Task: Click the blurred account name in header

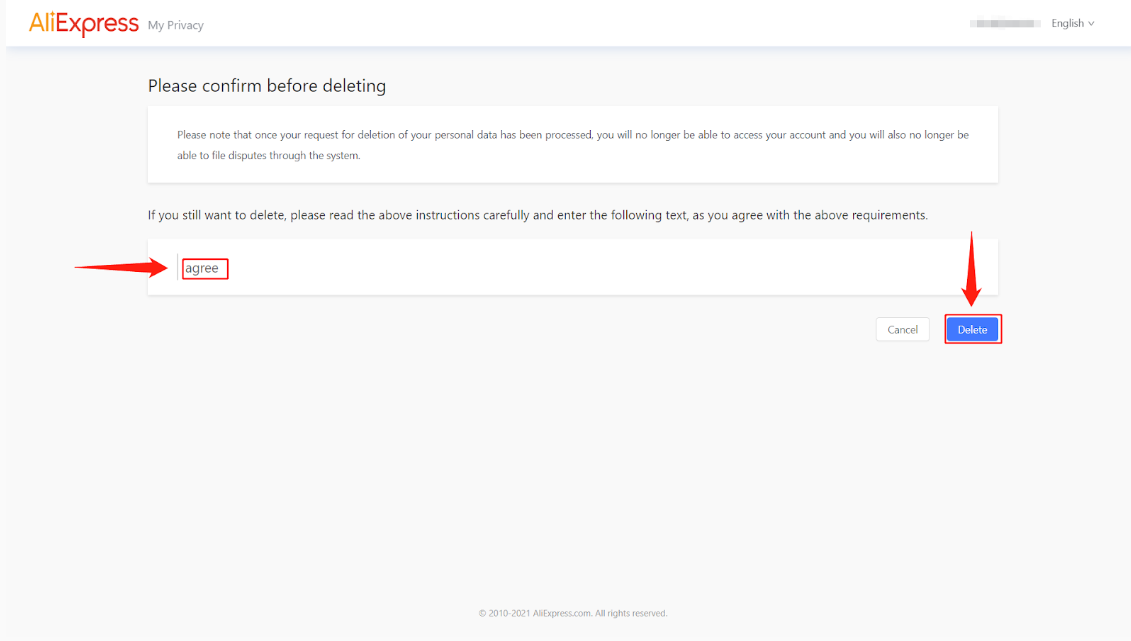Action: click(x=1005, y=24)
